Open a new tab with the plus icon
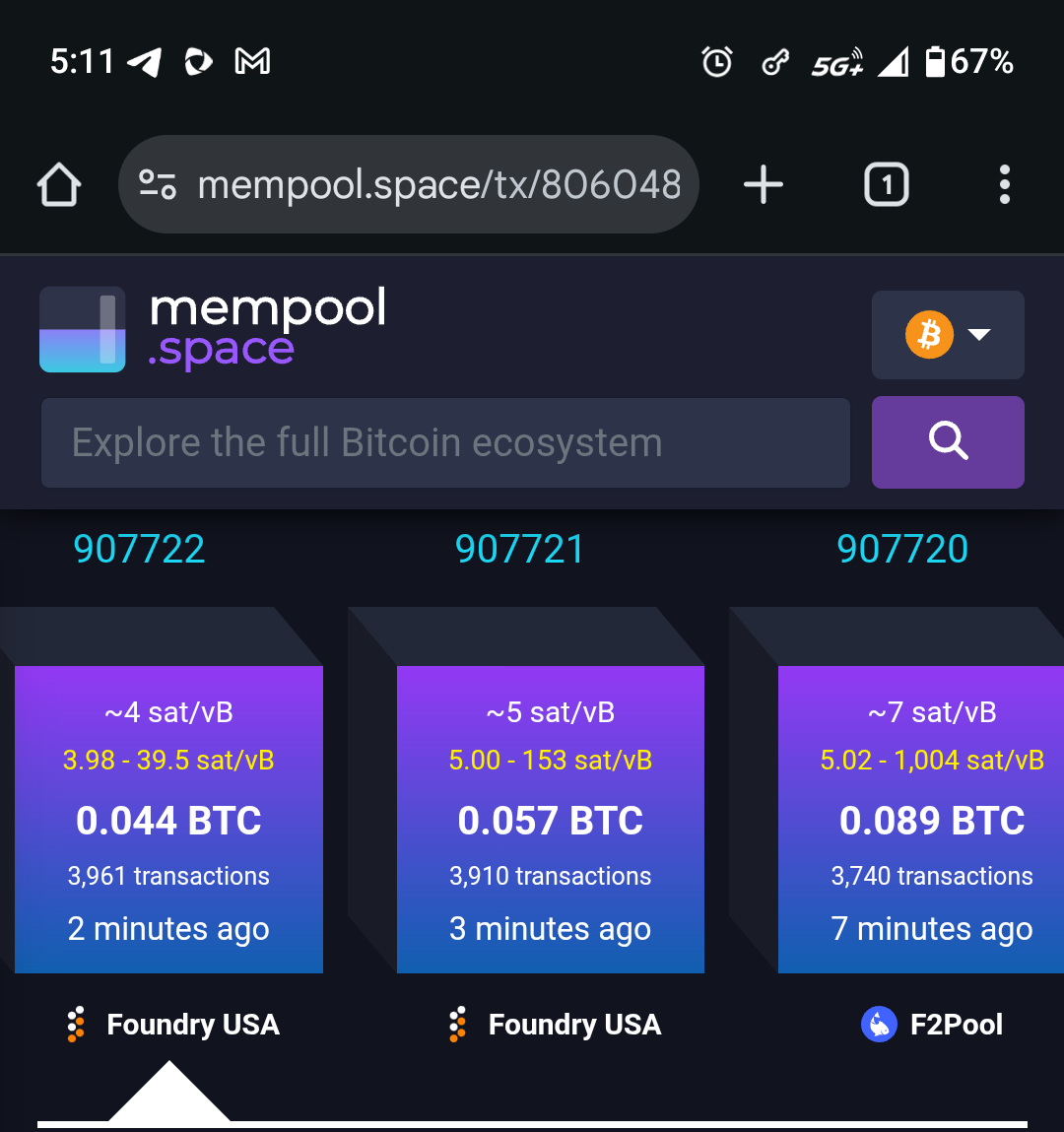Screen dimensions: 1064x1132 tap(763, 185)
